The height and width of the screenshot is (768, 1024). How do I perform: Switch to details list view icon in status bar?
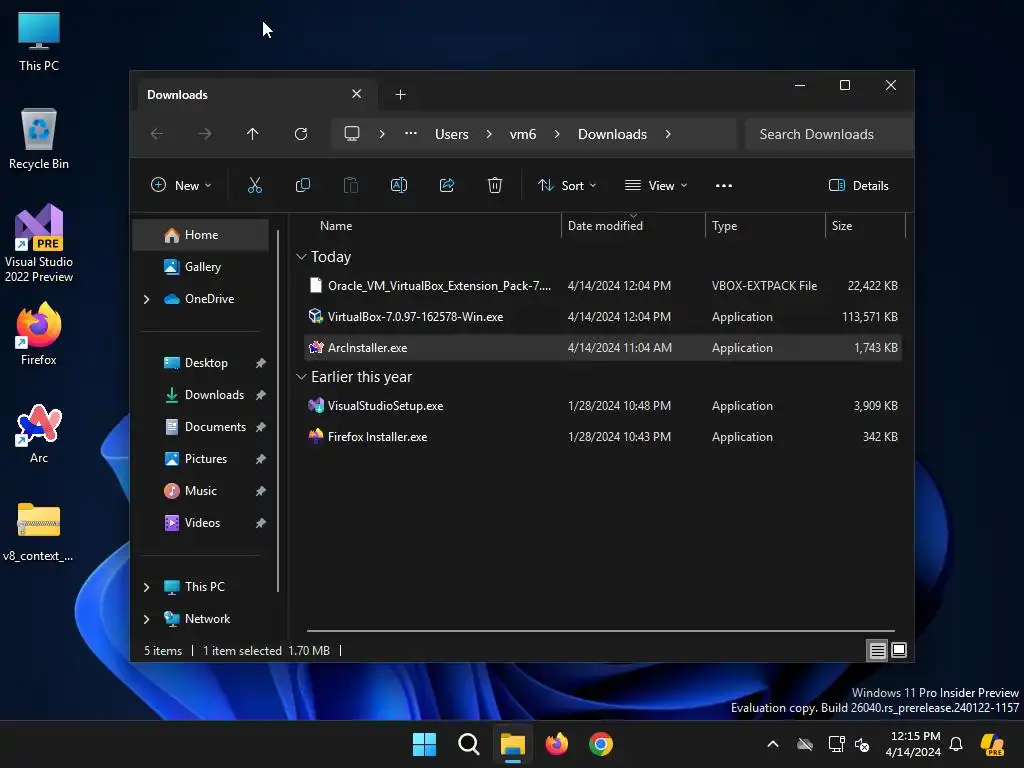pos(877,650)
